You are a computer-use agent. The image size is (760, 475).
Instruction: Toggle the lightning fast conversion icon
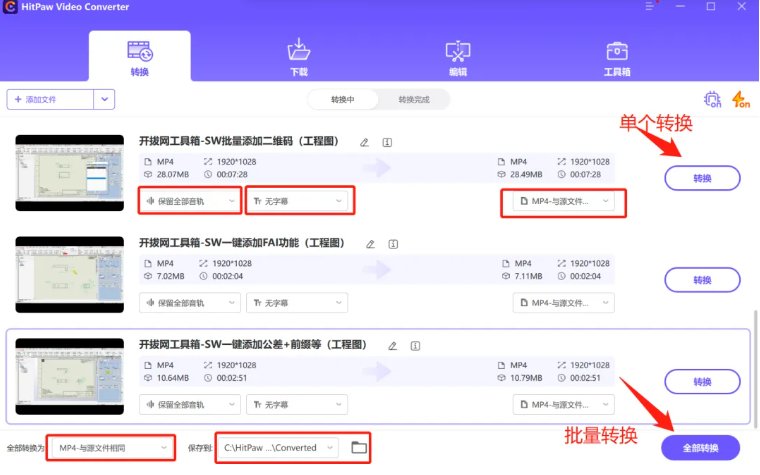pos(741,99)
